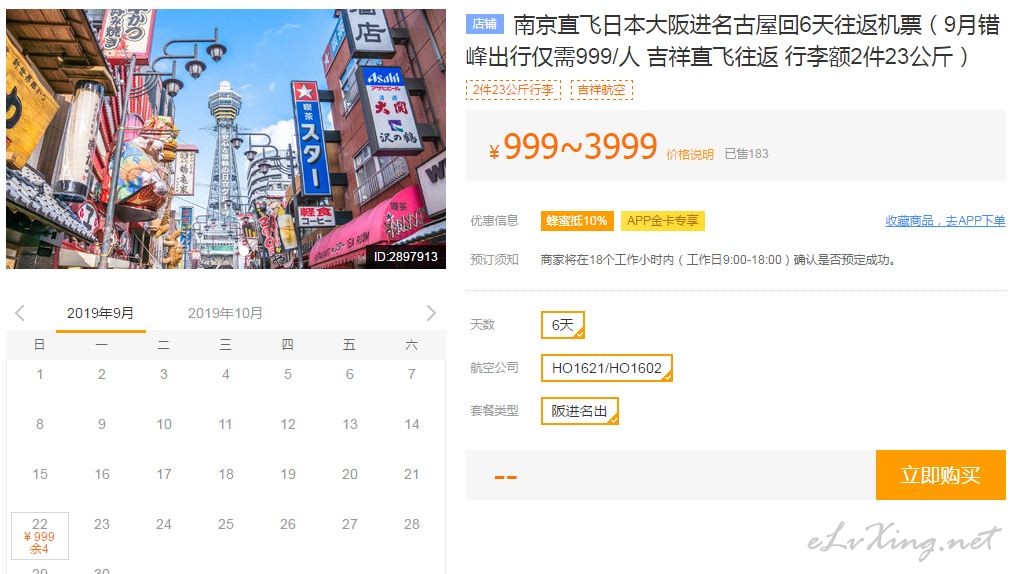Select September 19 in the calendar
This screenshot has width=1012, height=574.
pyautogui.click(x=288, y=474)
